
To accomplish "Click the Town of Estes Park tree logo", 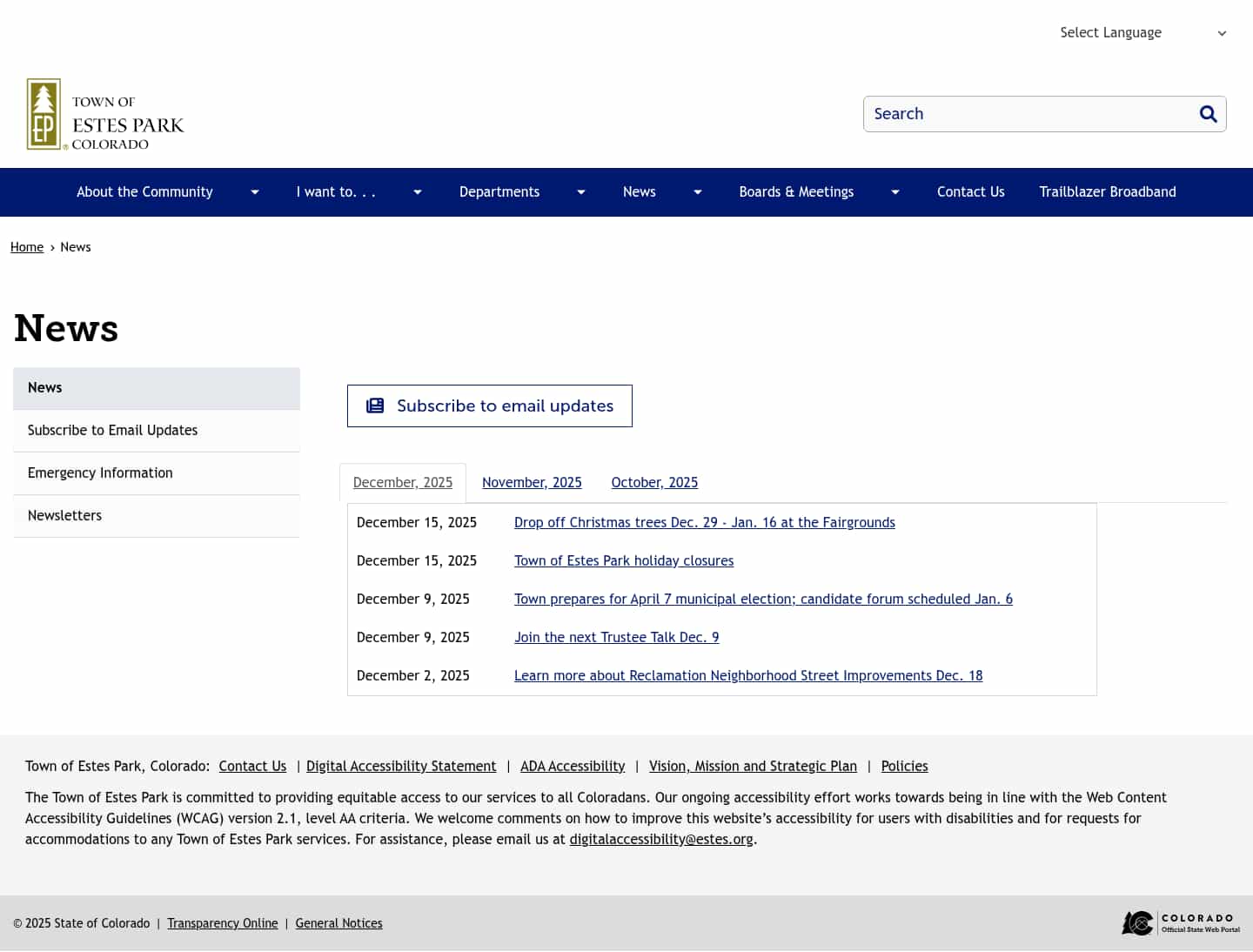I will (x=44, y=114).
